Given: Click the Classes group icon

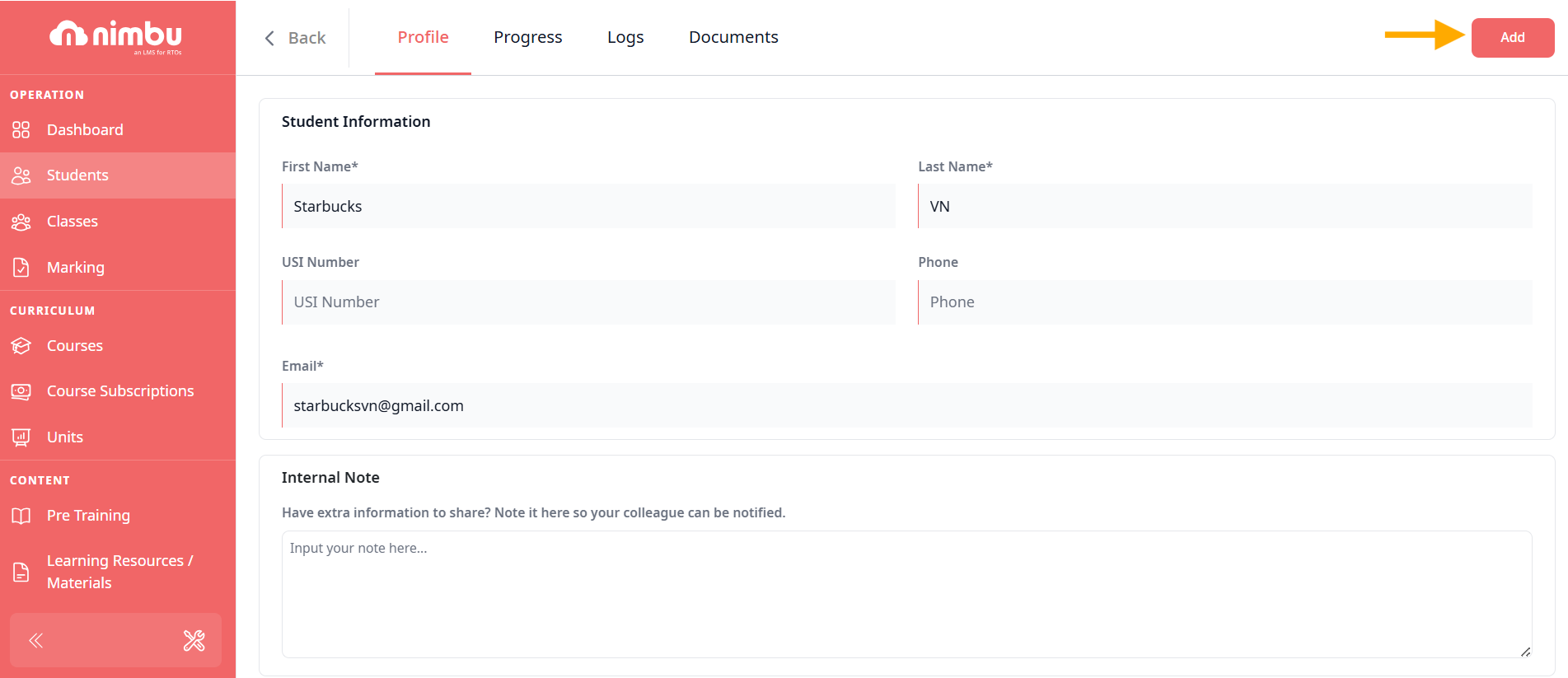Looking at the screenshot, I should pos(21,222).
